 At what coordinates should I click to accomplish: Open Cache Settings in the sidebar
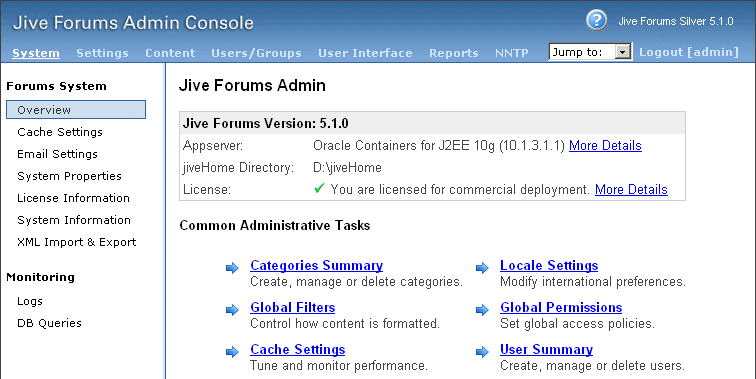pyautogui.click(x=60, y=132)
